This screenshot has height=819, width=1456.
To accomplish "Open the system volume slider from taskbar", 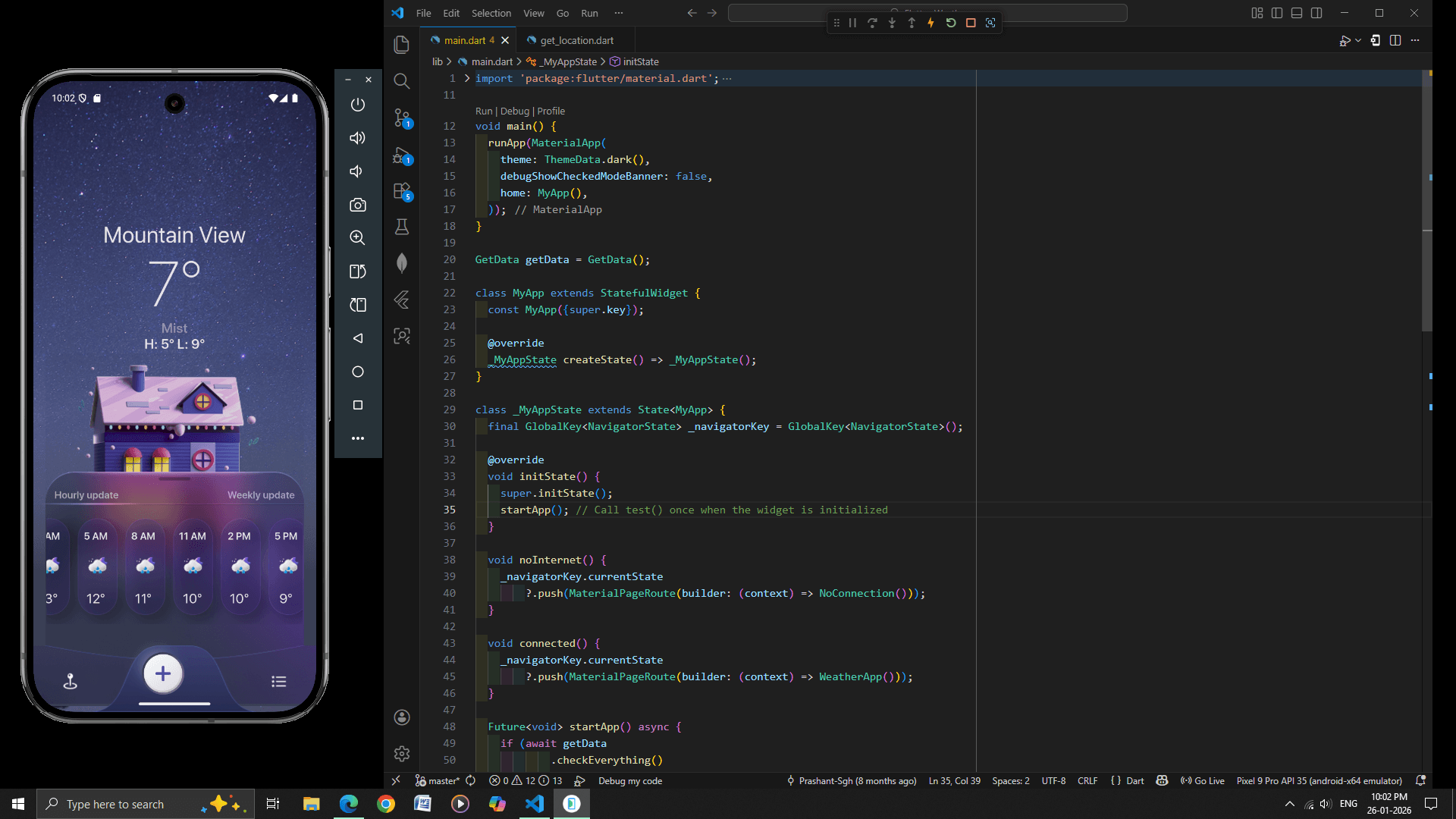I will coord(1326,804).
